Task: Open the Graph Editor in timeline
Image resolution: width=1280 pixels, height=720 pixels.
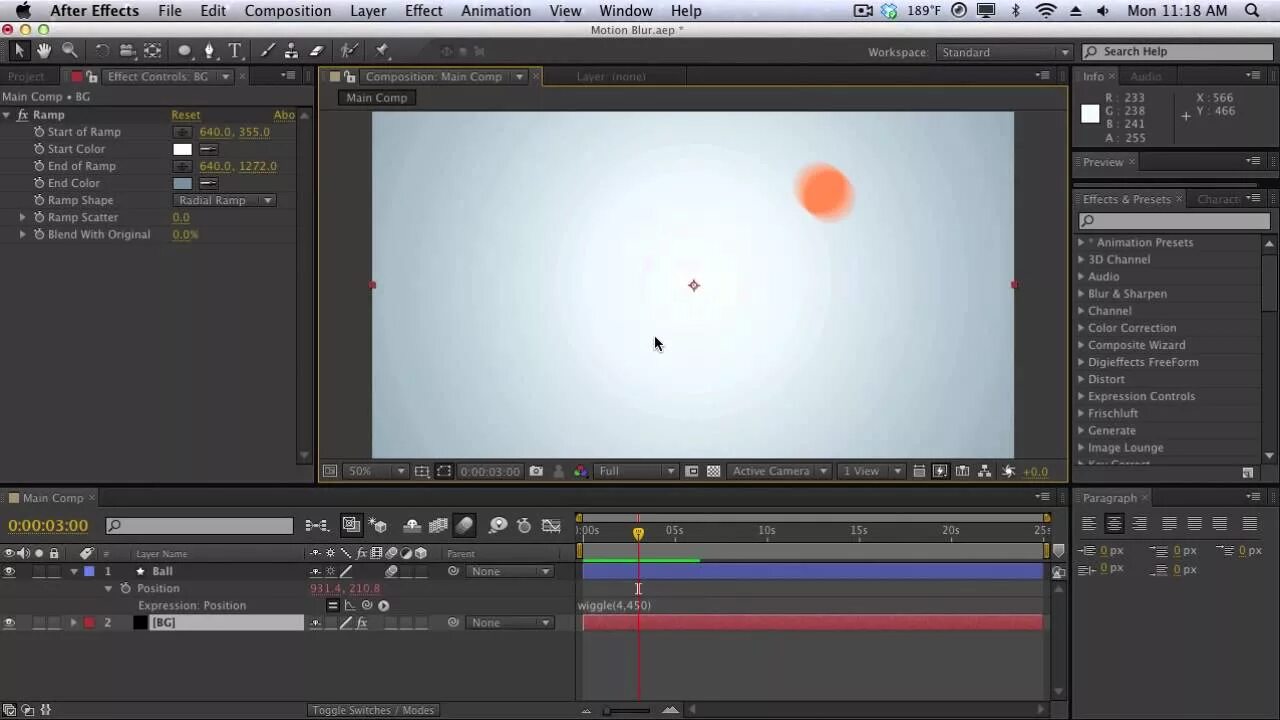Action: click(x=551, y=525)
